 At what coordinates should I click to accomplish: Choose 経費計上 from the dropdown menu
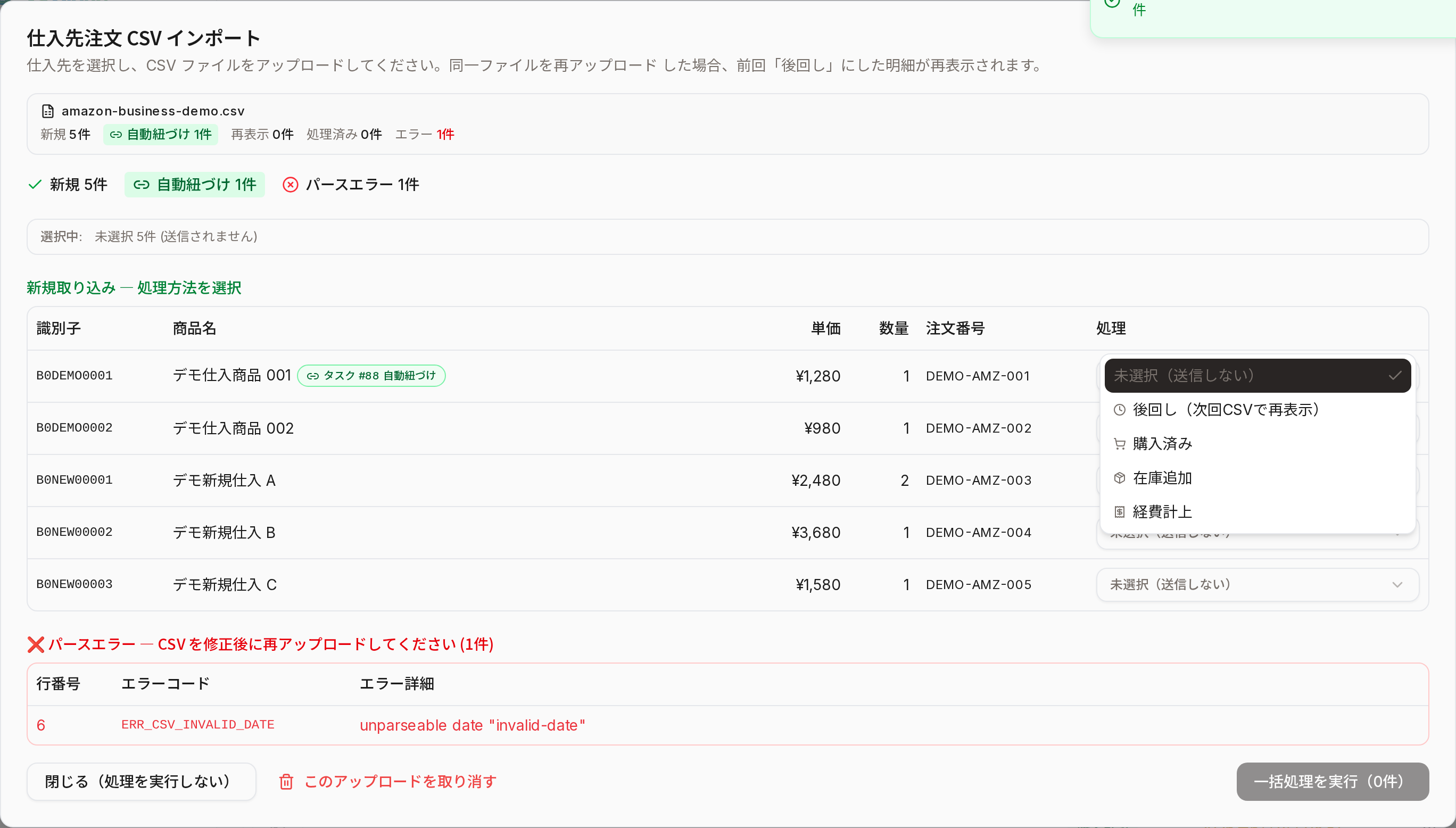point(1257,512)
